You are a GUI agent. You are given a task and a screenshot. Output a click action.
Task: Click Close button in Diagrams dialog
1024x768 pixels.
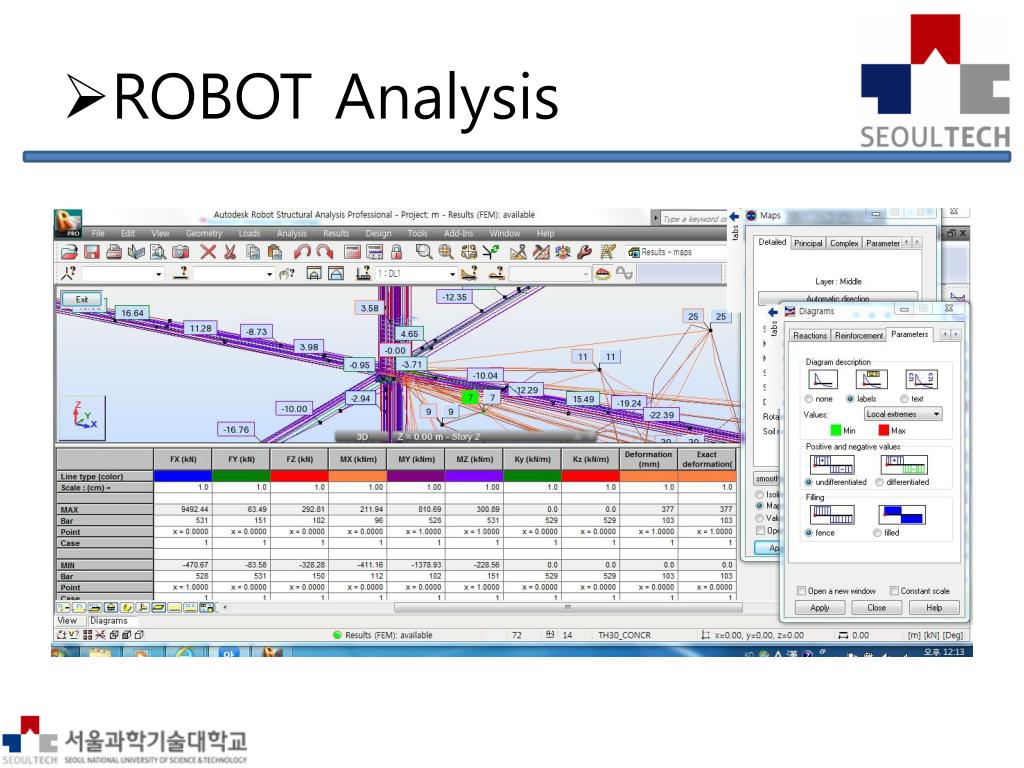coord(876,607)
